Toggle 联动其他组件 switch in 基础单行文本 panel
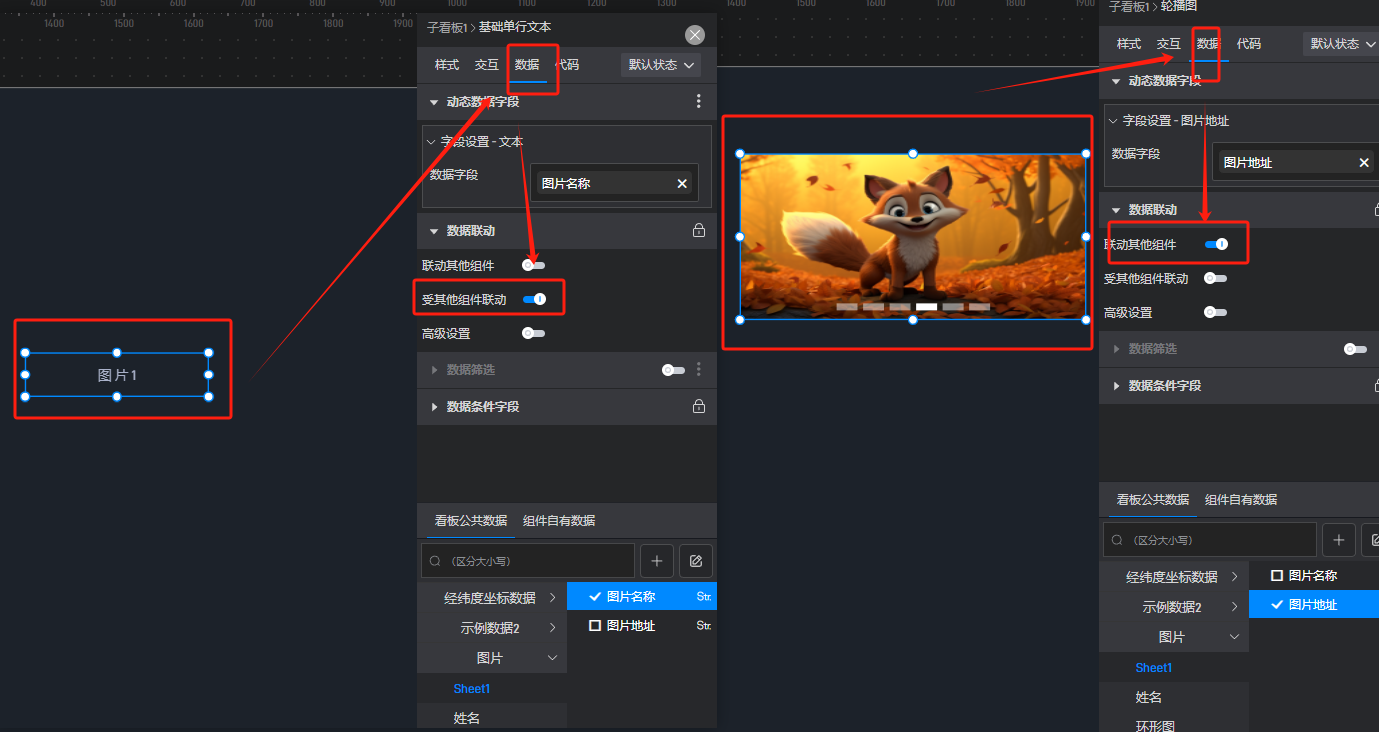 coord(534,265)
